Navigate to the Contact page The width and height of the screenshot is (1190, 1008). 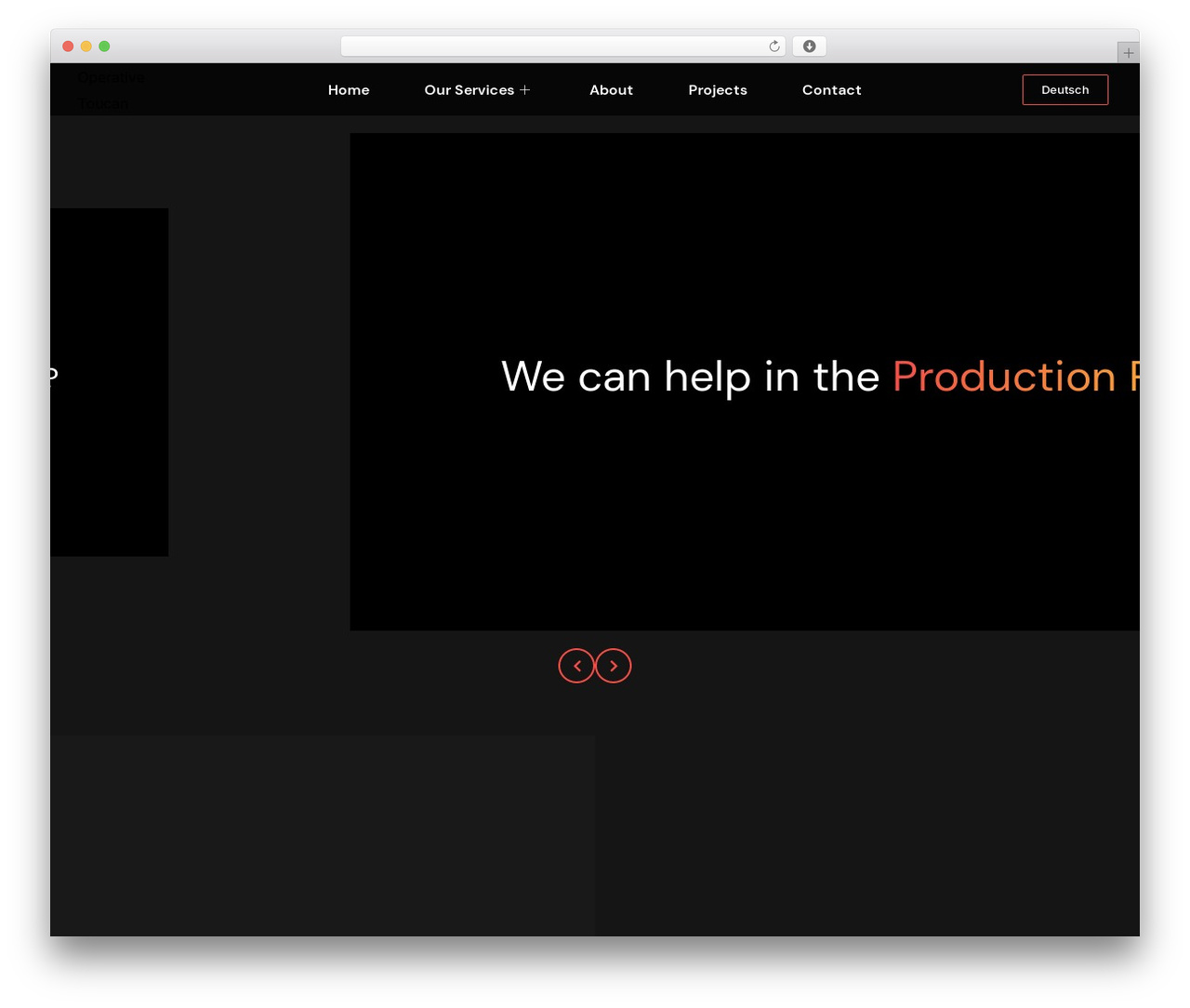(x=832, y=90)
